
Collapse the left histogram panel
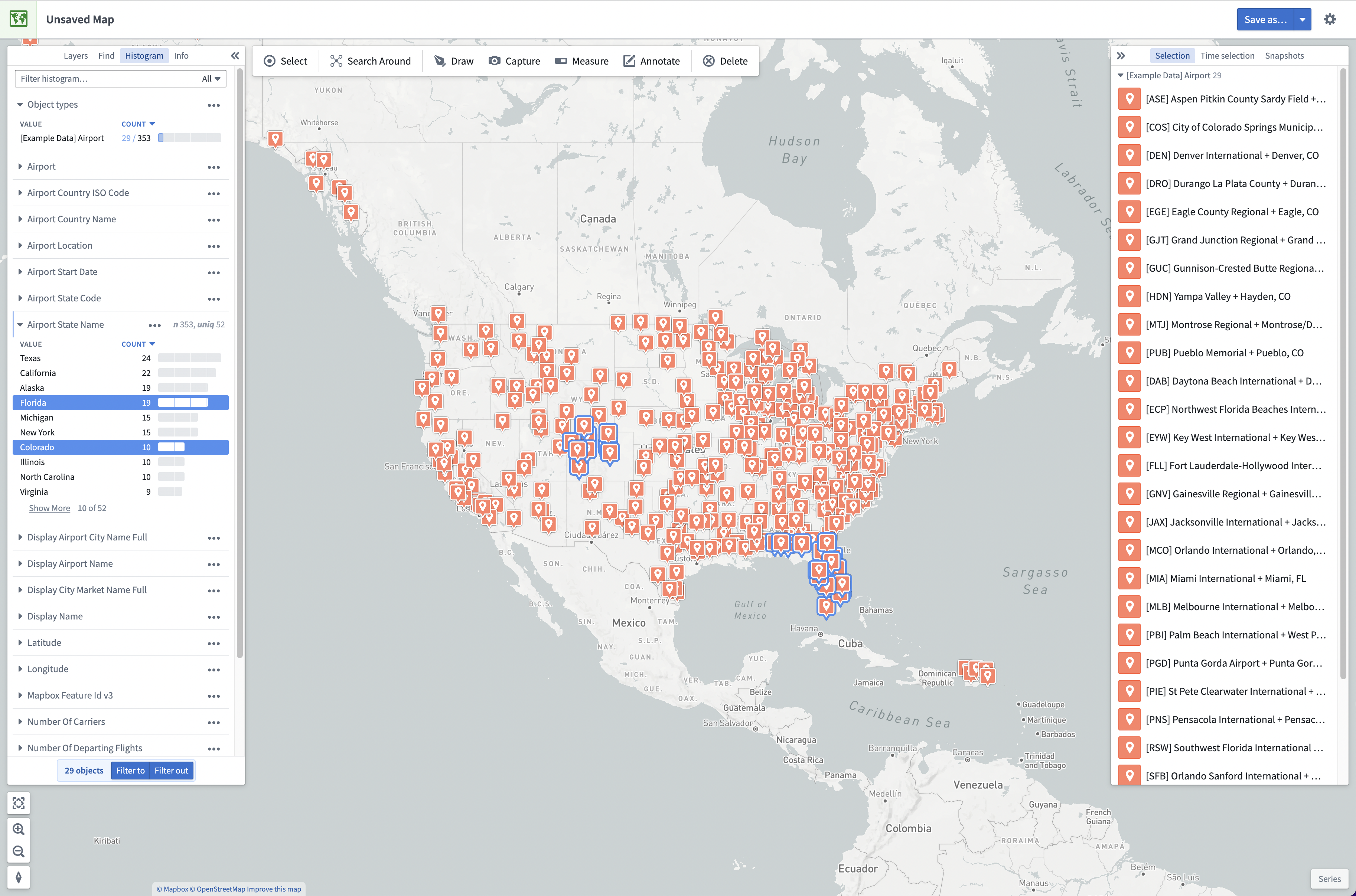[235, 55]
